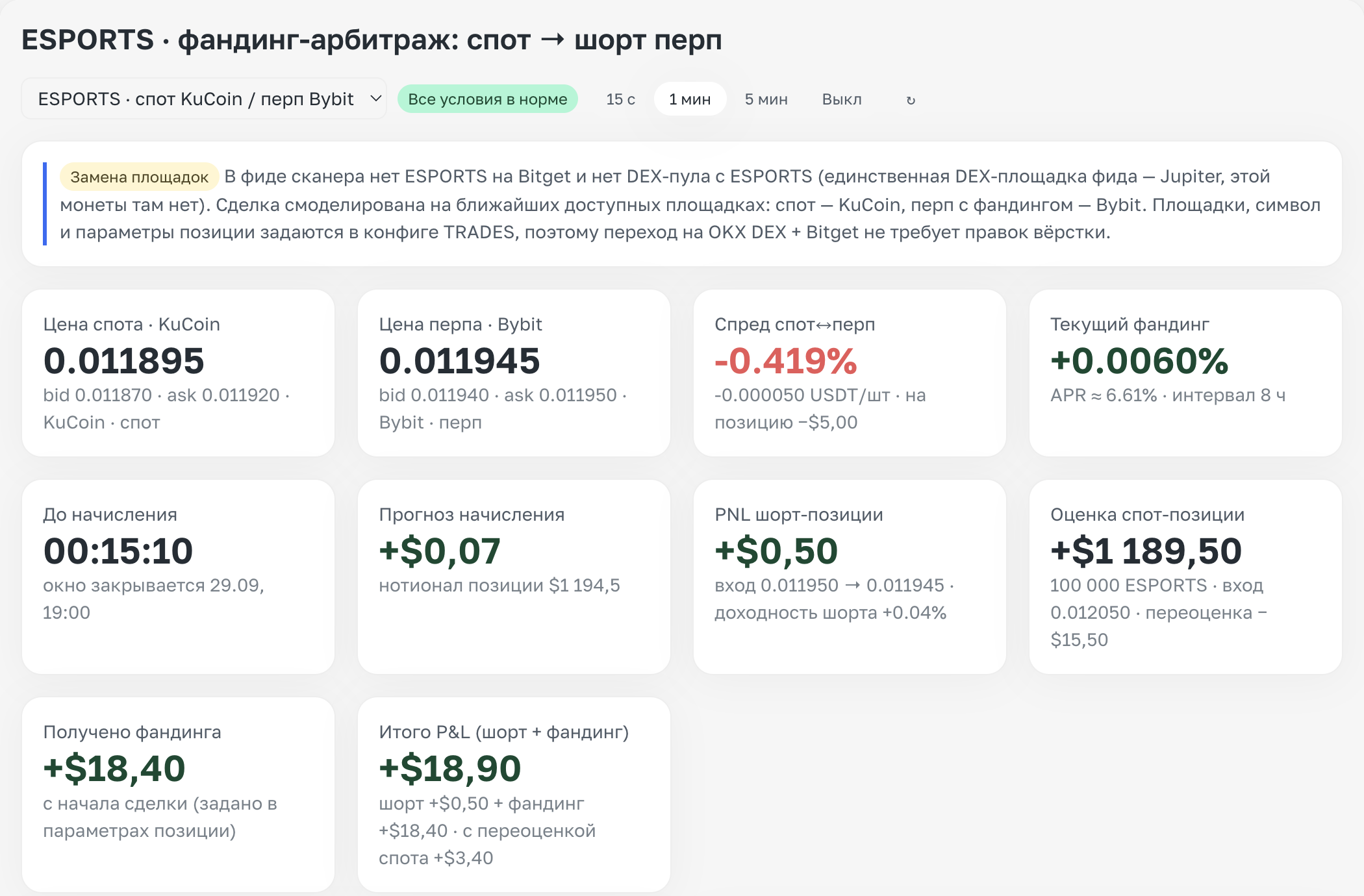Click the Цена перпа · Bybit card label
Image resolution: width=1364 pixels, height=896 pixels.
461,324
